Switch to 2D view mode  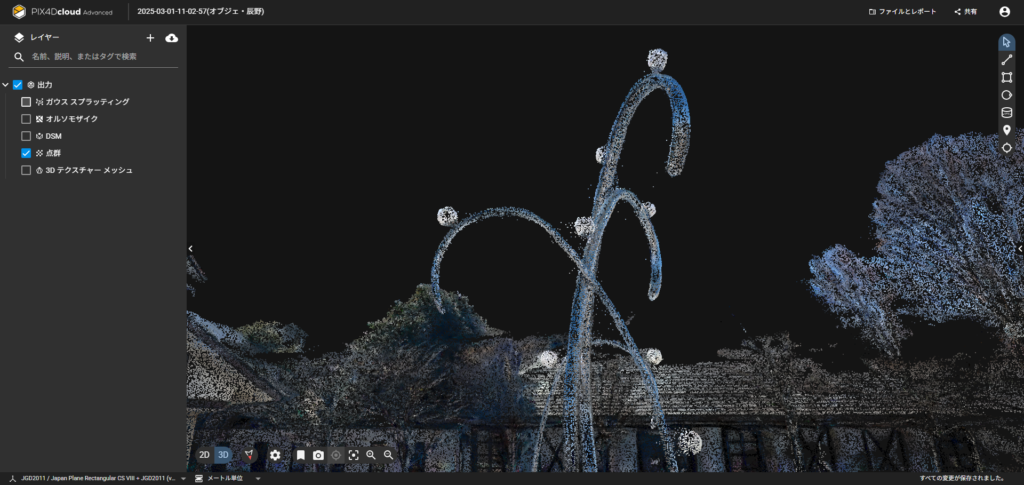pos(204,455)
